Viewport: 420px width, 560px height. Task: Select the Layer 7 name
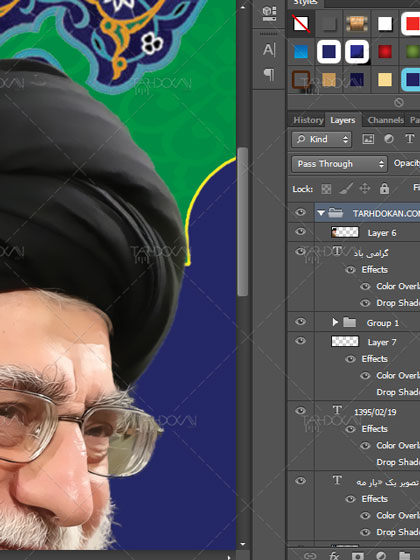(382, 342)
